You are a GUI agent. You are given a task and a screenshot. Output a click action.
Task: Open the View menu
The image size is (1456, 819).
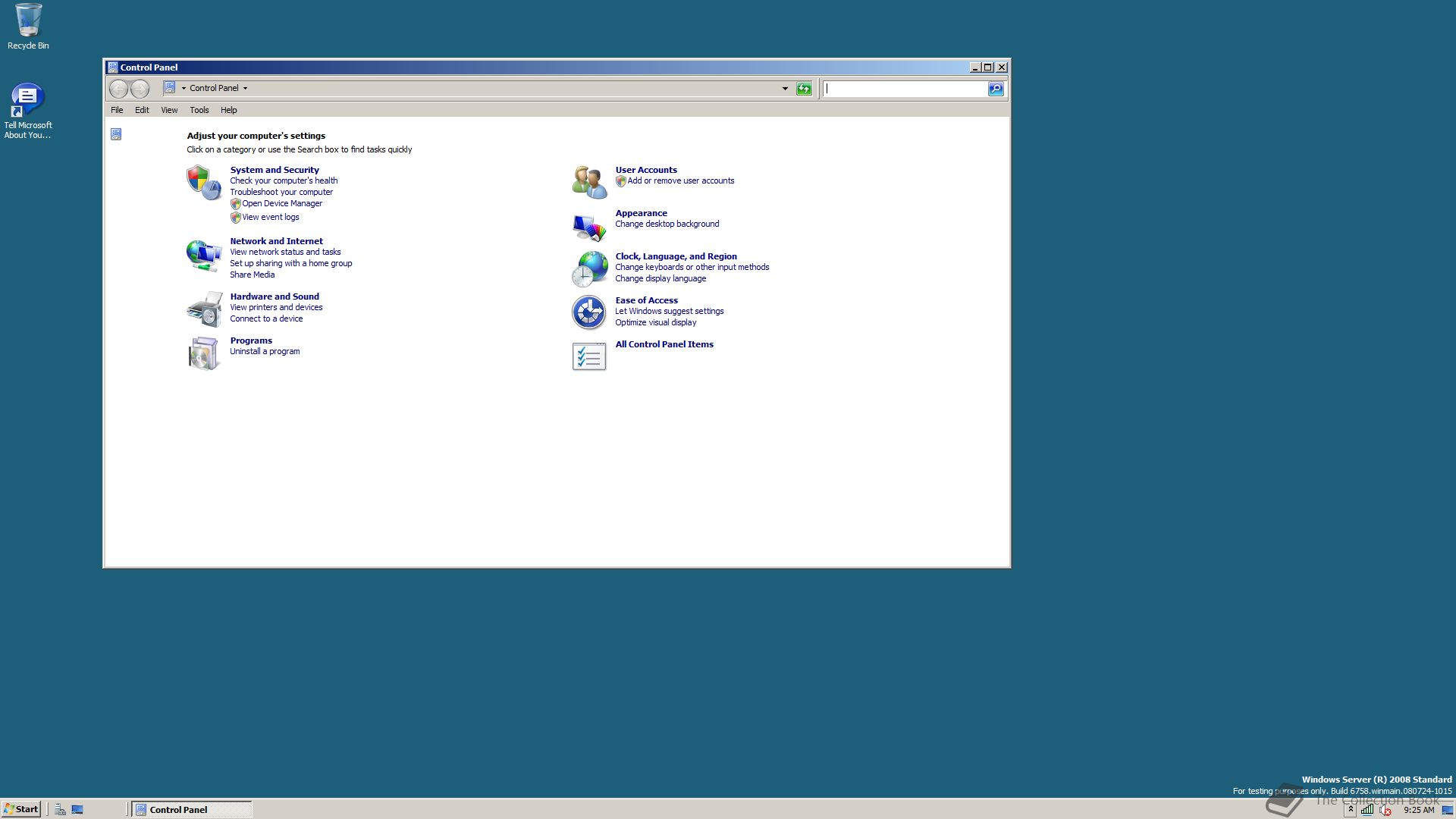pyautogui.click(x=169, y=110)
